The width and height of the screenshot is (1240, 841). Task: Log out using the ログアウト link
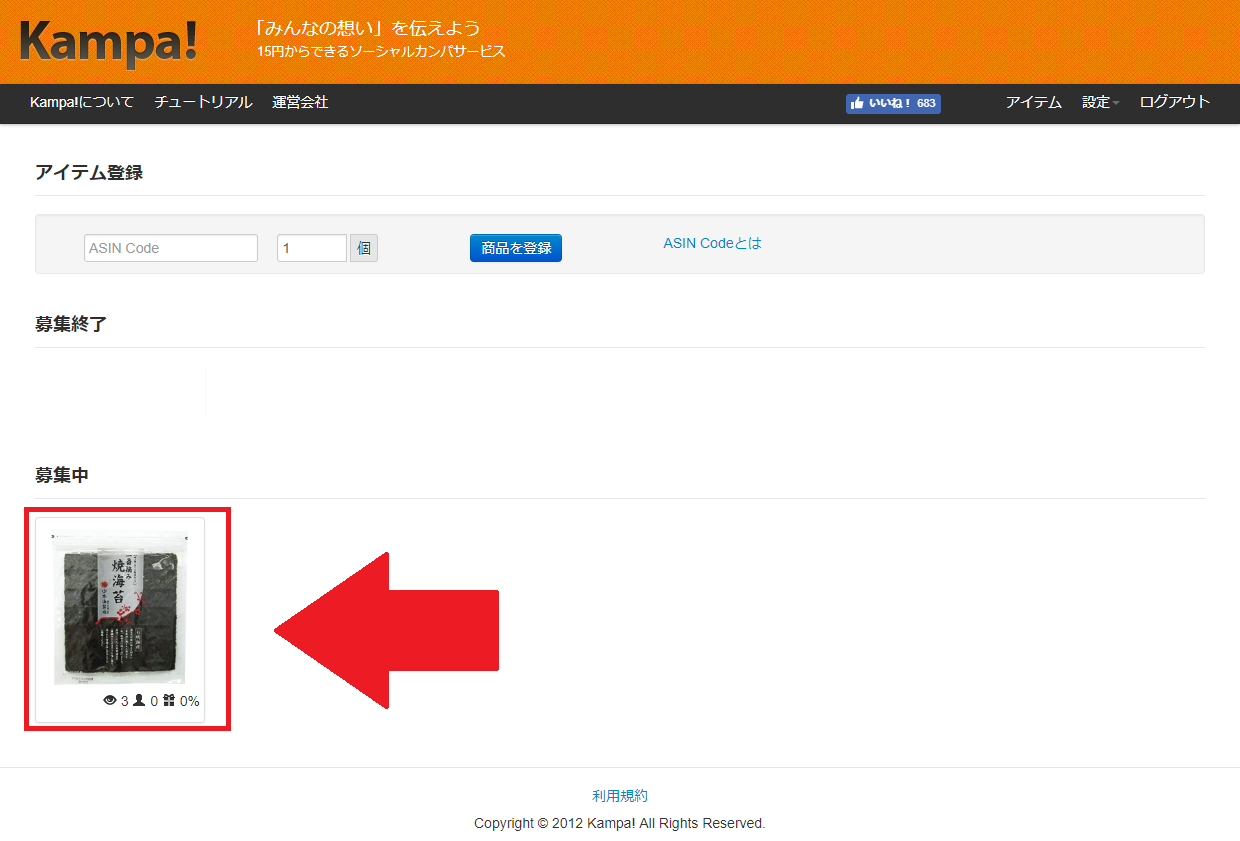point(1174,102)
